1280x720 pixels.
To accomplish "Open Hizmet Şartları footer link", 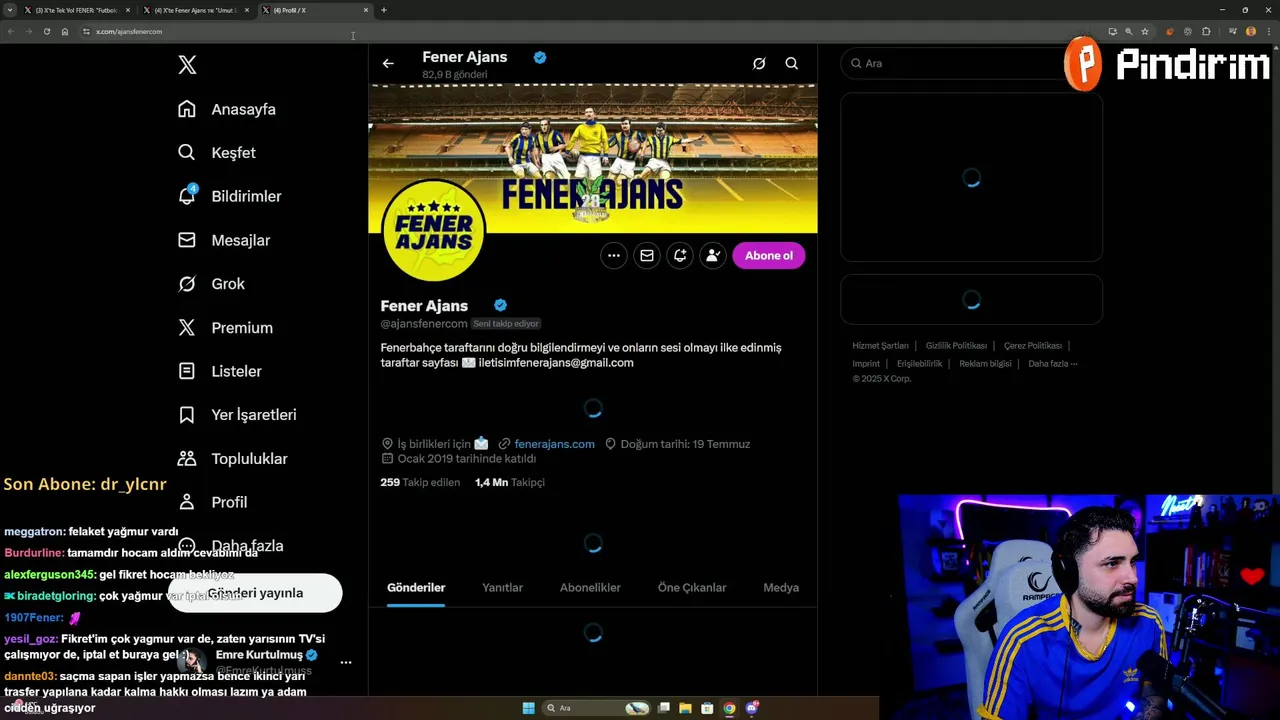I will [x=880, y=346].
